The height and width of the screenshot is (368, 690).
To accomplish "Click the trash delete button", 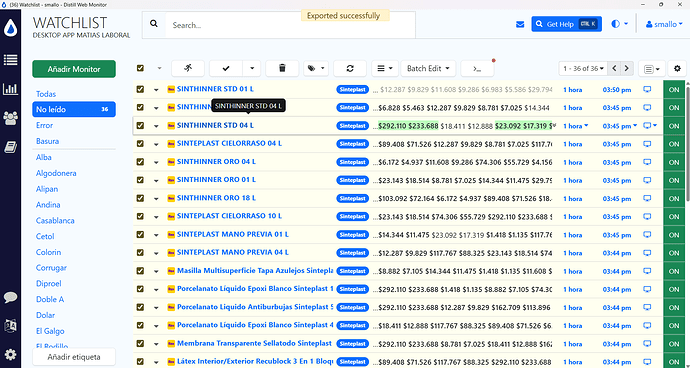I will point(283,68).
